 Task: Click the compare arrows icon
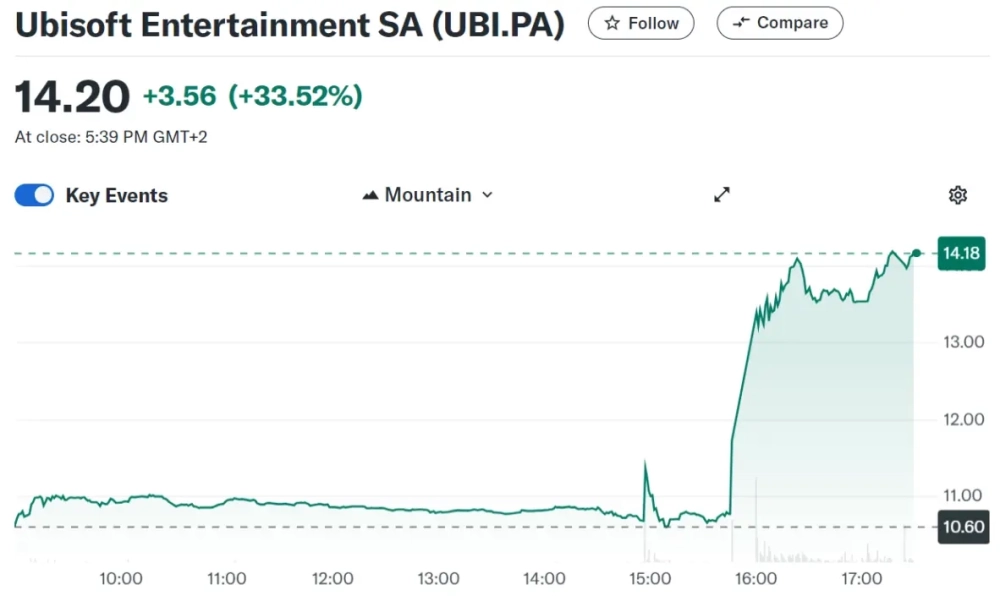(740, 23)
